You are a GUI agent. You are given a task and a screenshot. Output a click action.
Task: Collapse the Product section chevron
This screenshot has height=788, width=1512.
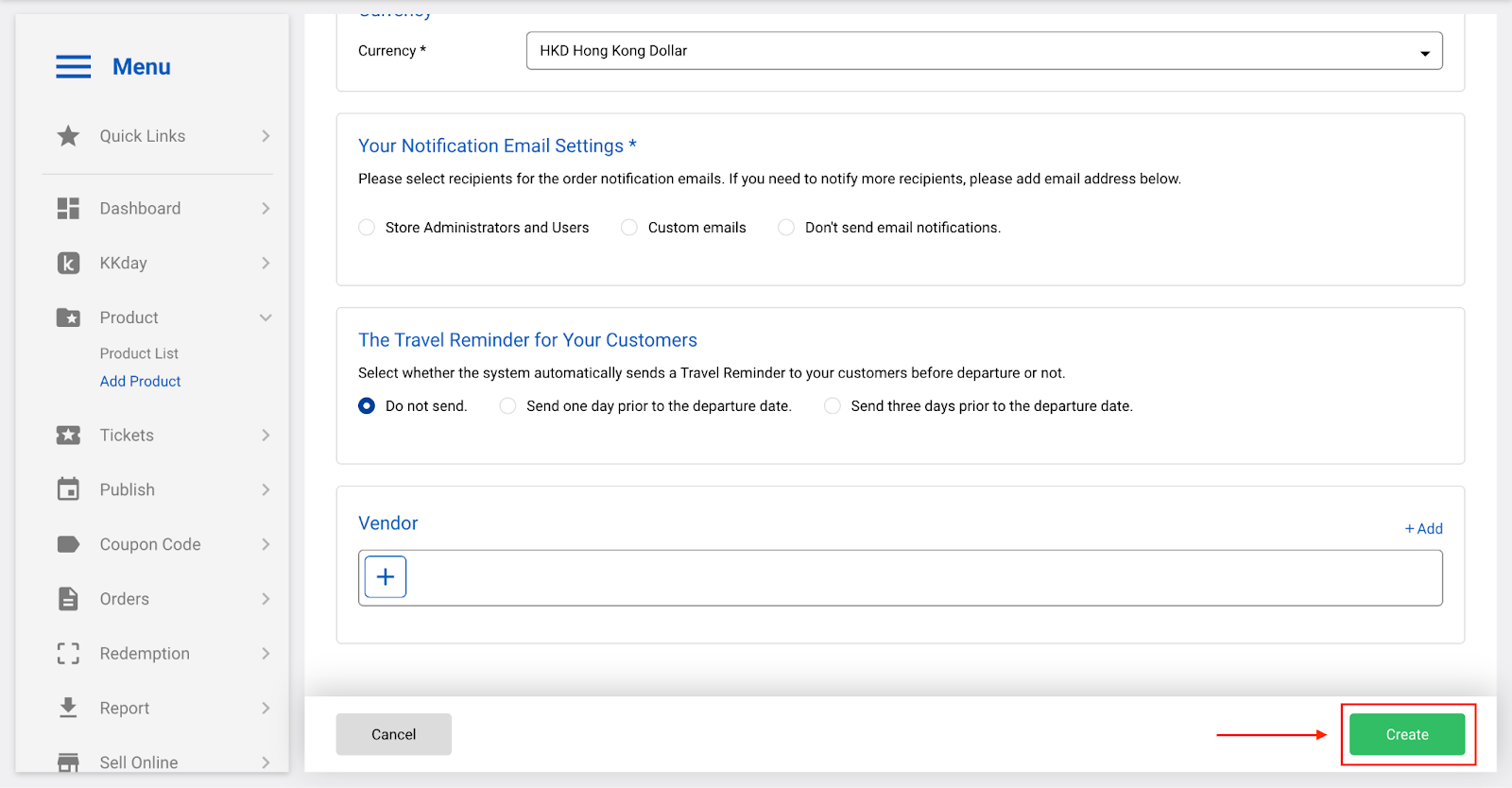click(x=266, y=317)
